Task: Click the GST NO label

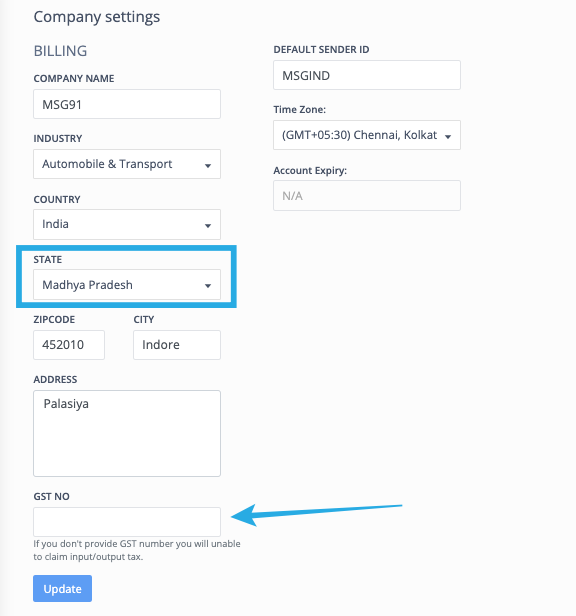Action: tap(51, 497)
